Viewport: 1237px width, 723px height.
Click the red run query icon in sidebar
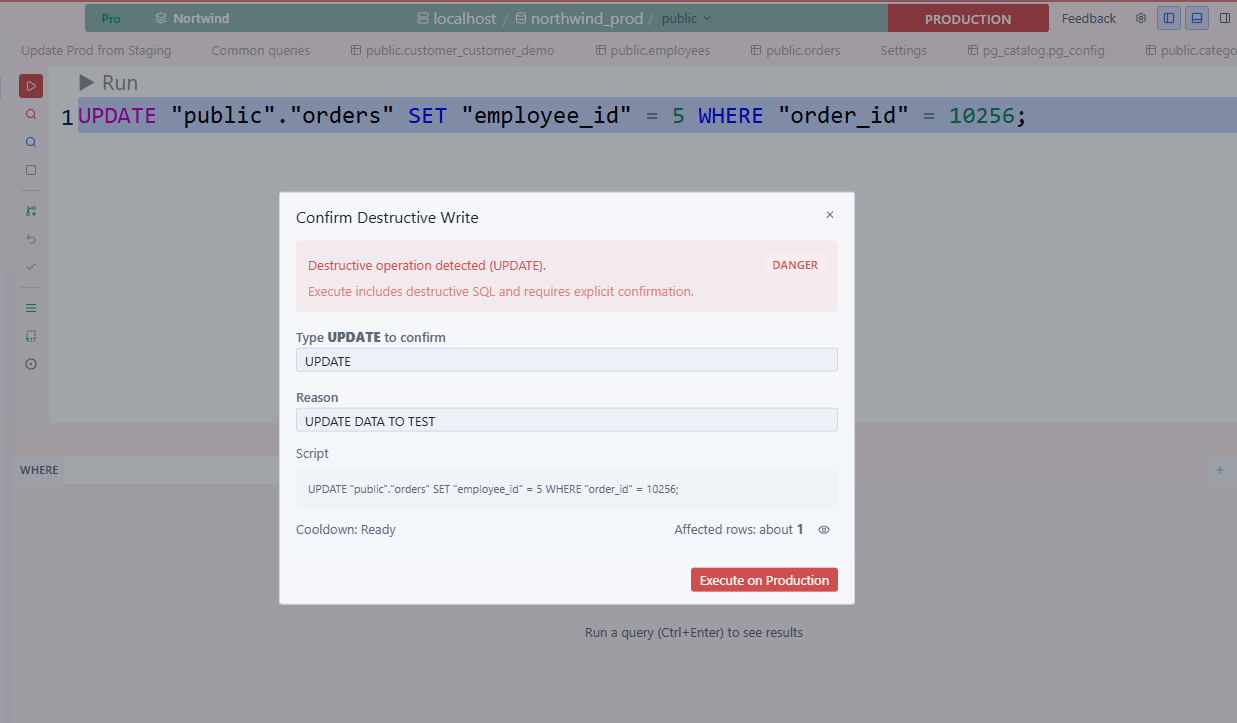(31, 86)
